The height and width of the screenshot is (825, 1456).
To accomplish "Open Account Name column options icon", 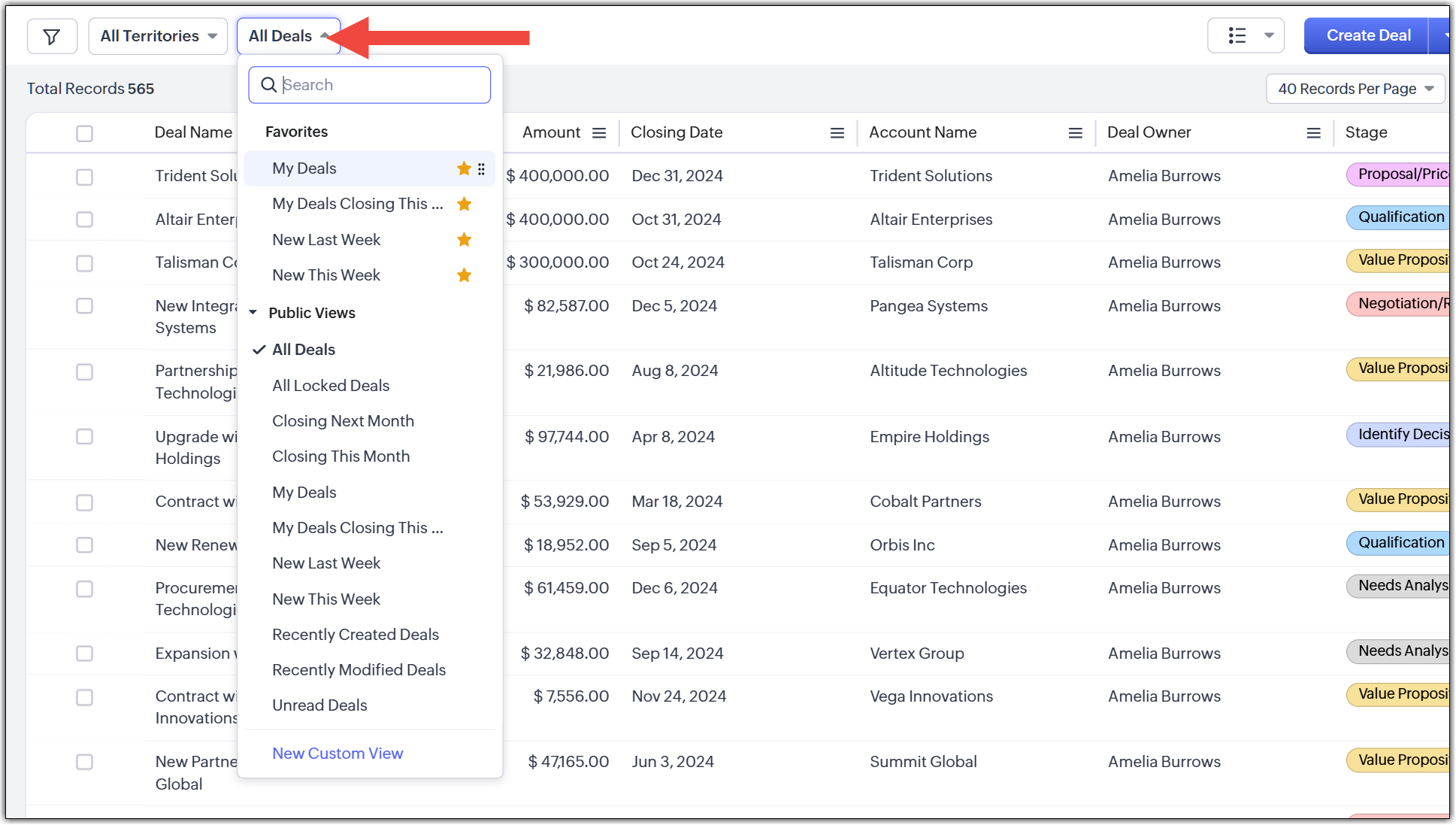I will 1075,133.
